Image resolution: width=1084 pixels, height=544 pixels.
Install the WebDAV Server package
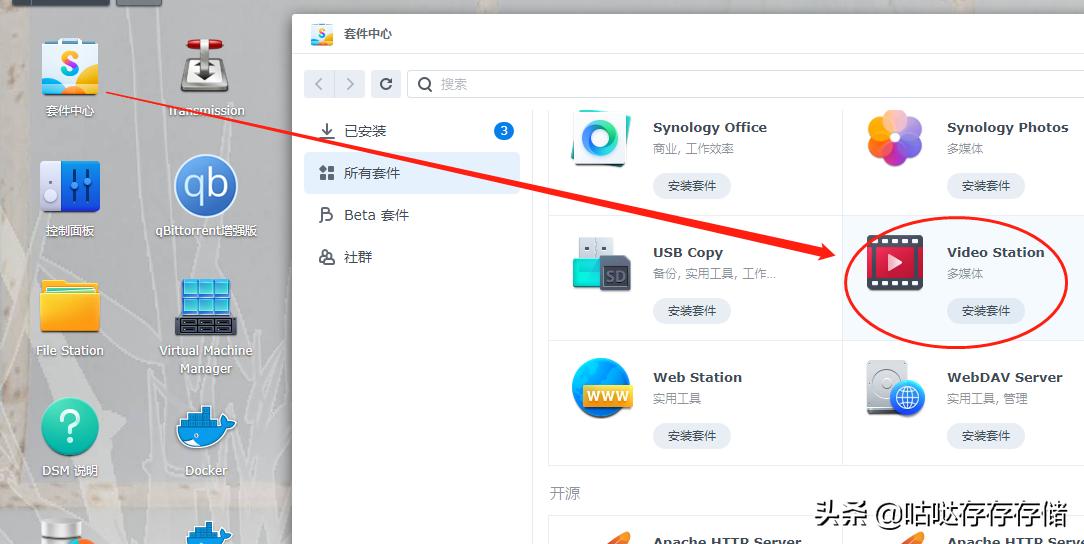(x=986, y=436)
